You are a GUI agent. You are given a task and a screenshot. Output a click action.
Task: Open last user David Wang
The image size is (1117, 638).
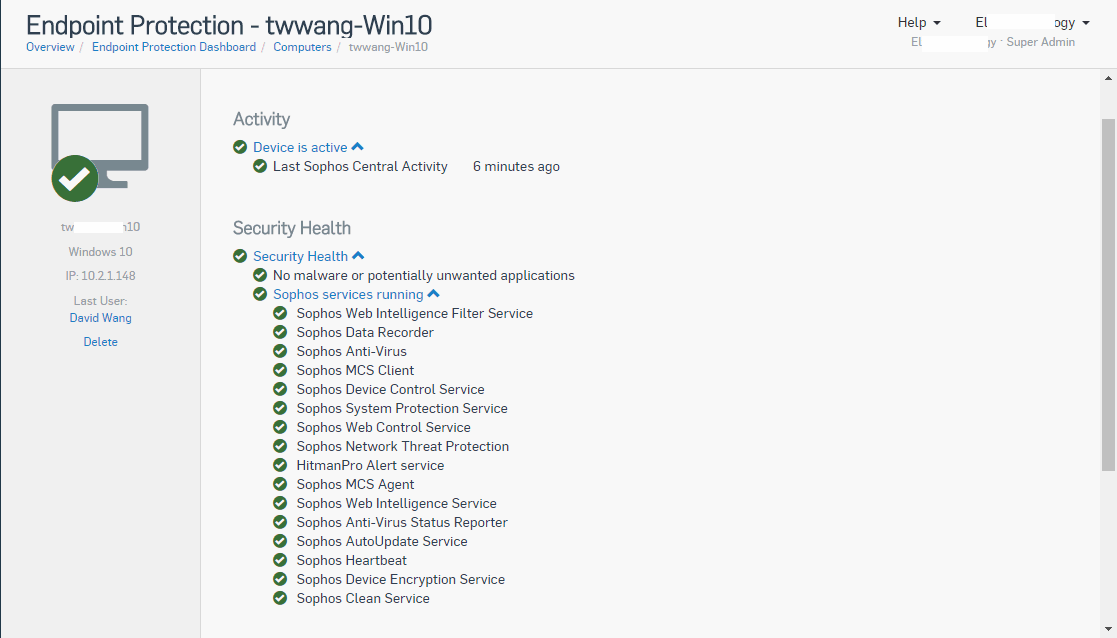coord(100,318)
